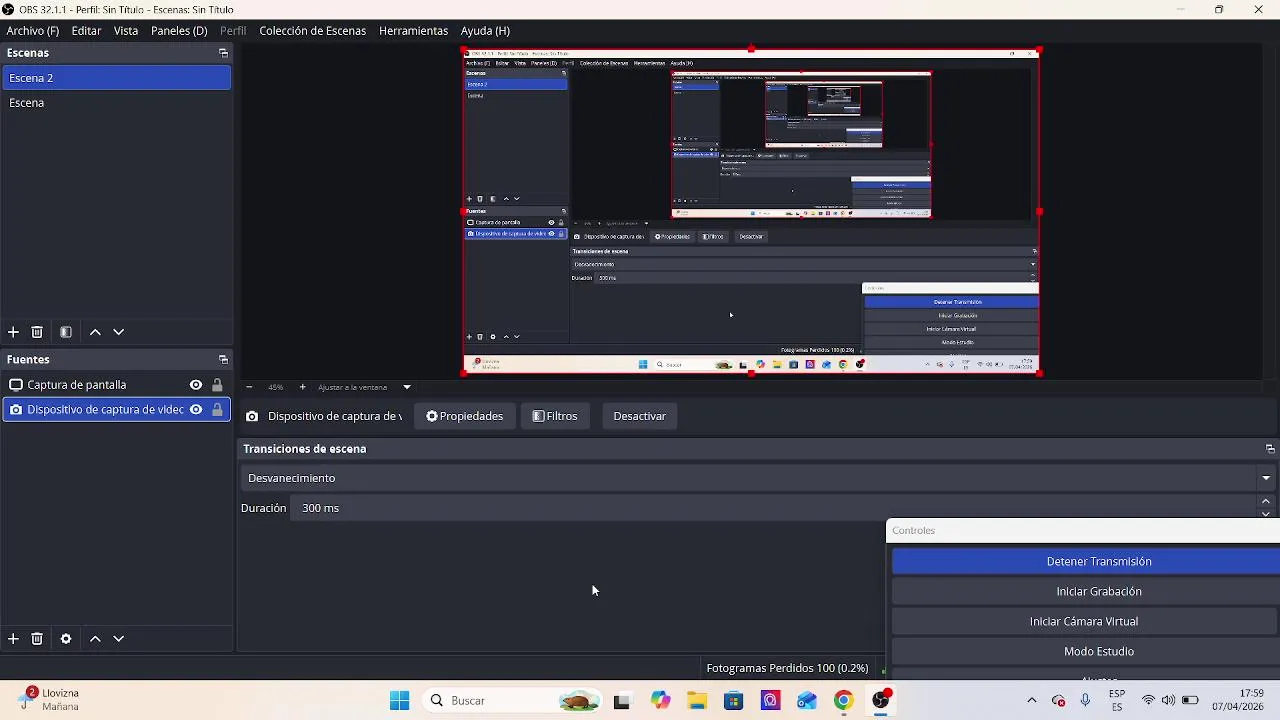Click the monitor icon of Captura de pantalla
1280x720 pixels.
coord(16,385)
